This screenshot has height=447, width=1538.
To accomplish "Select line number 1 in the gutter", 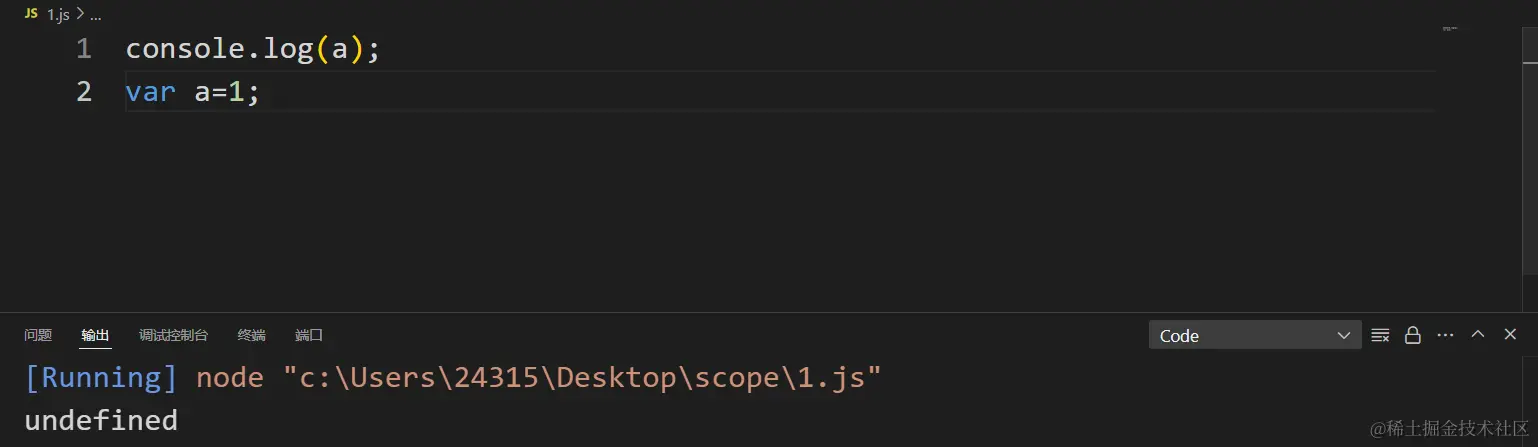I will coord(83,49).
